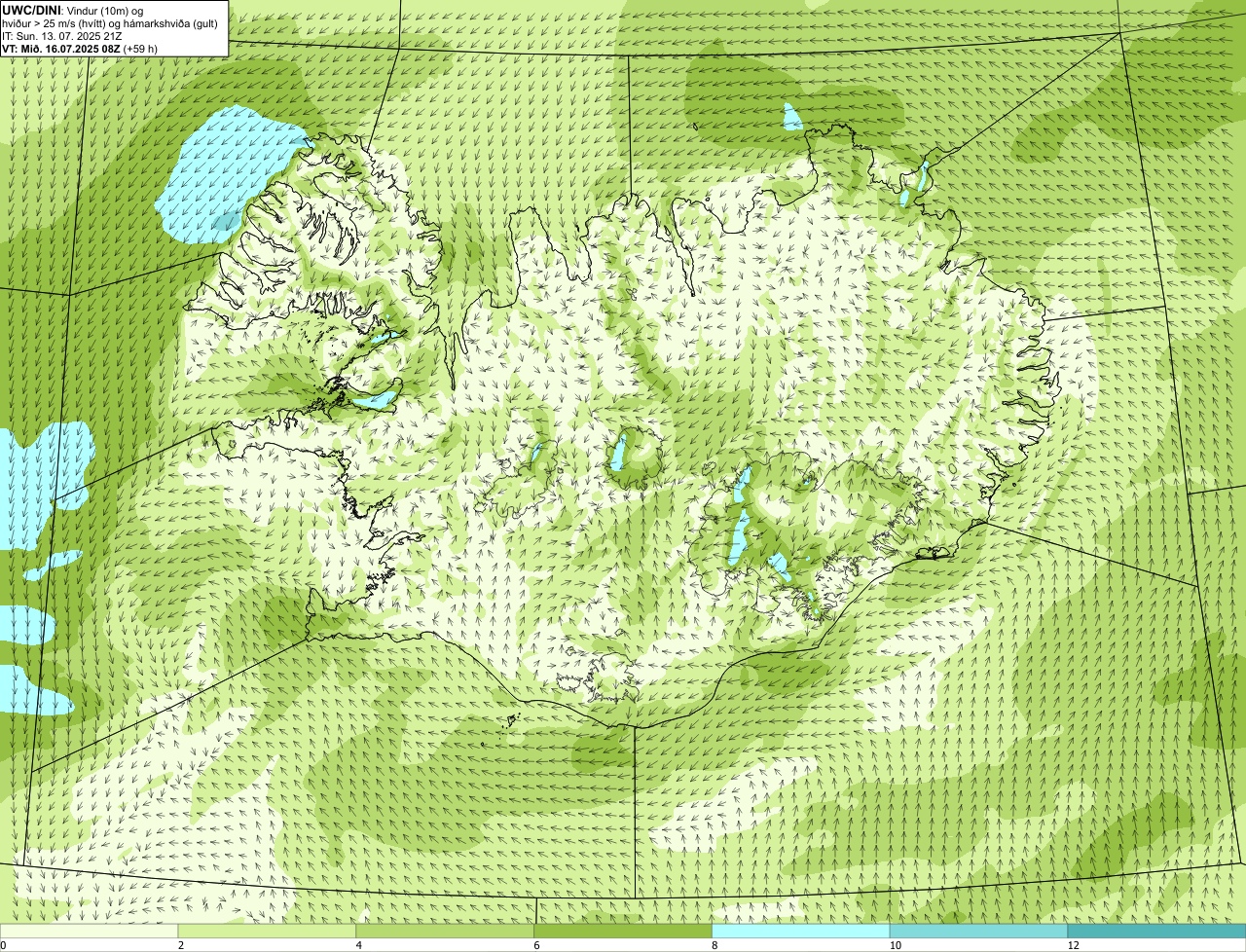The height and width of the screenshot is (952, 1246).
Task: Click the 10–12 m/s turquoise color bar segment
Action: (978, 931)
